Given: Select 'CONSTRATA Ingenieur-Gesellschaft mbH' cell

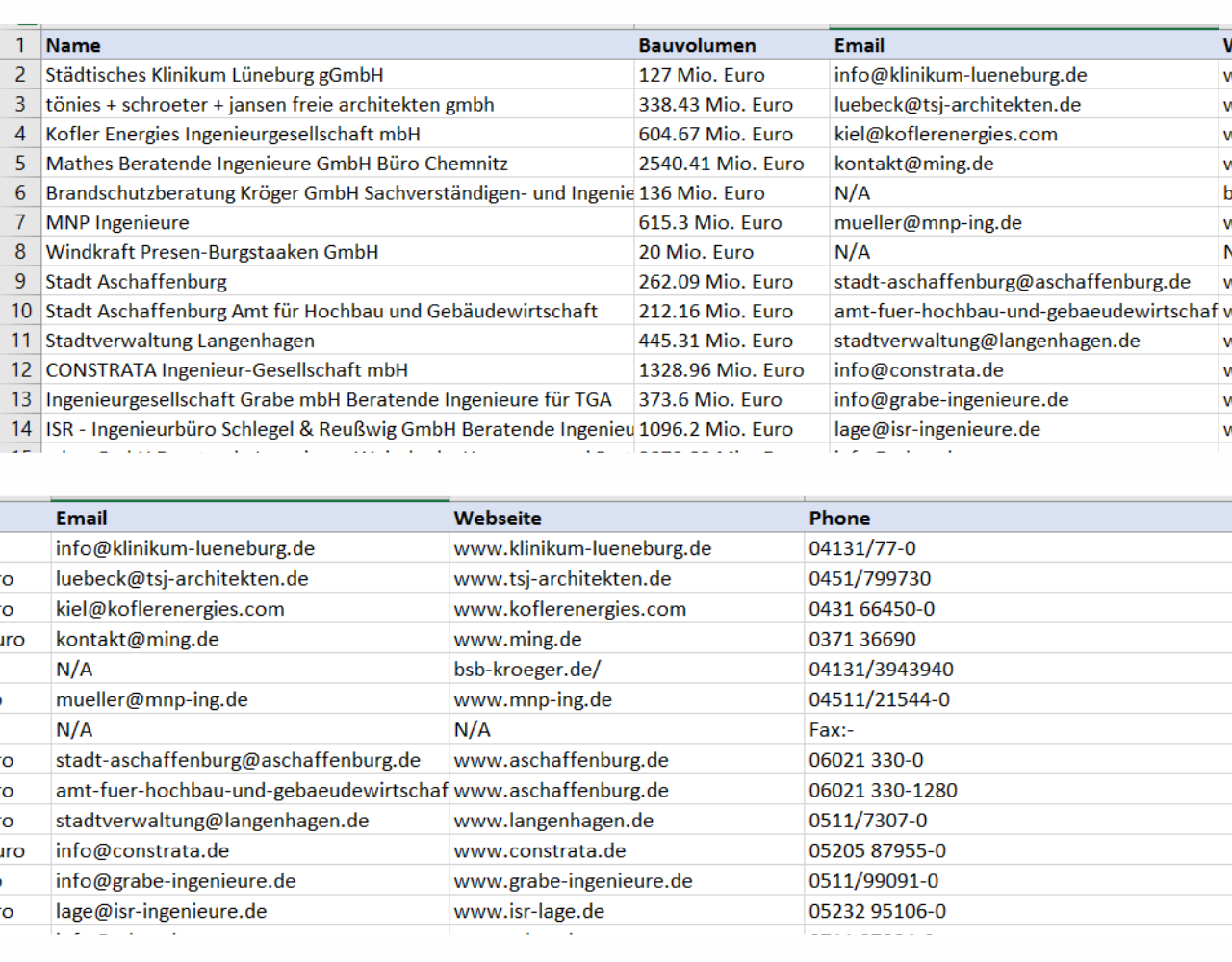Looking at the screenshot, I should pyautogui.click(x=338, y=370).
